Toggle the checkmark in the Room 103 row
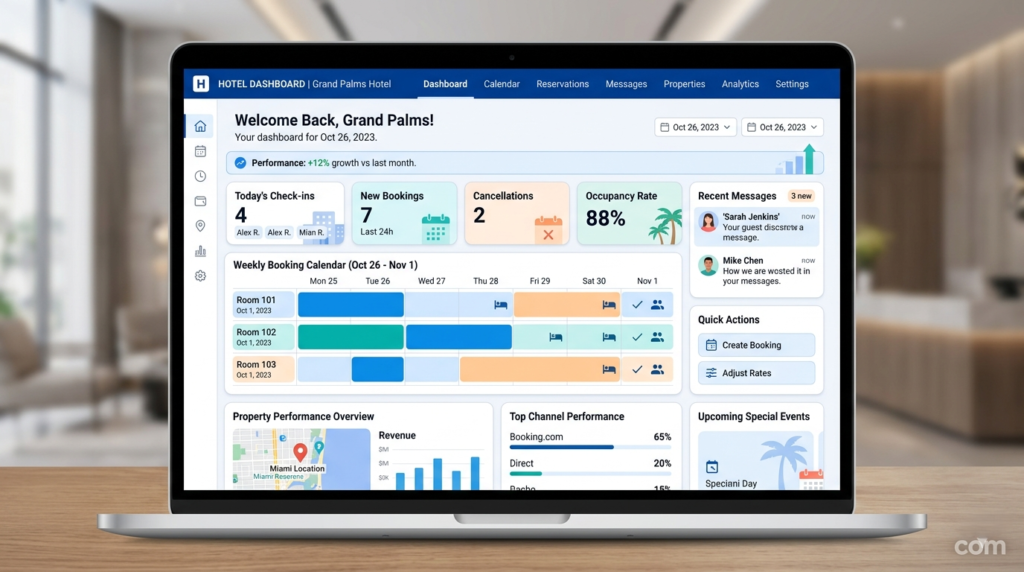 click(x=637, y=369)
